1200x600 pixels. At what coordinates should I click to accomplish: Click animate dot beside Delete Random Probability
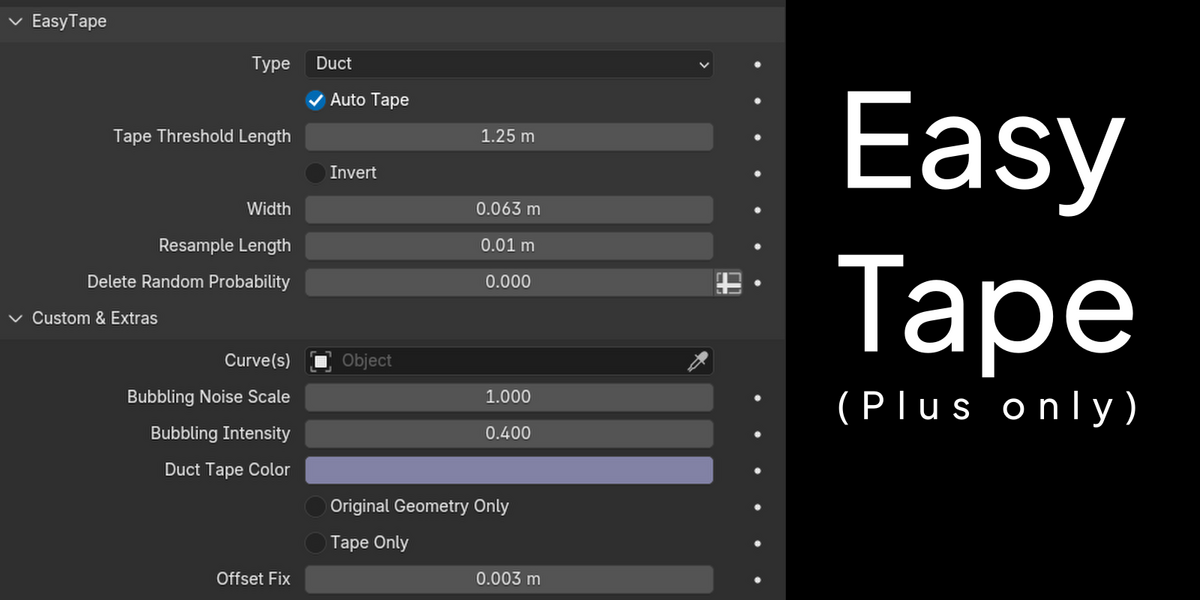(758, 283)
